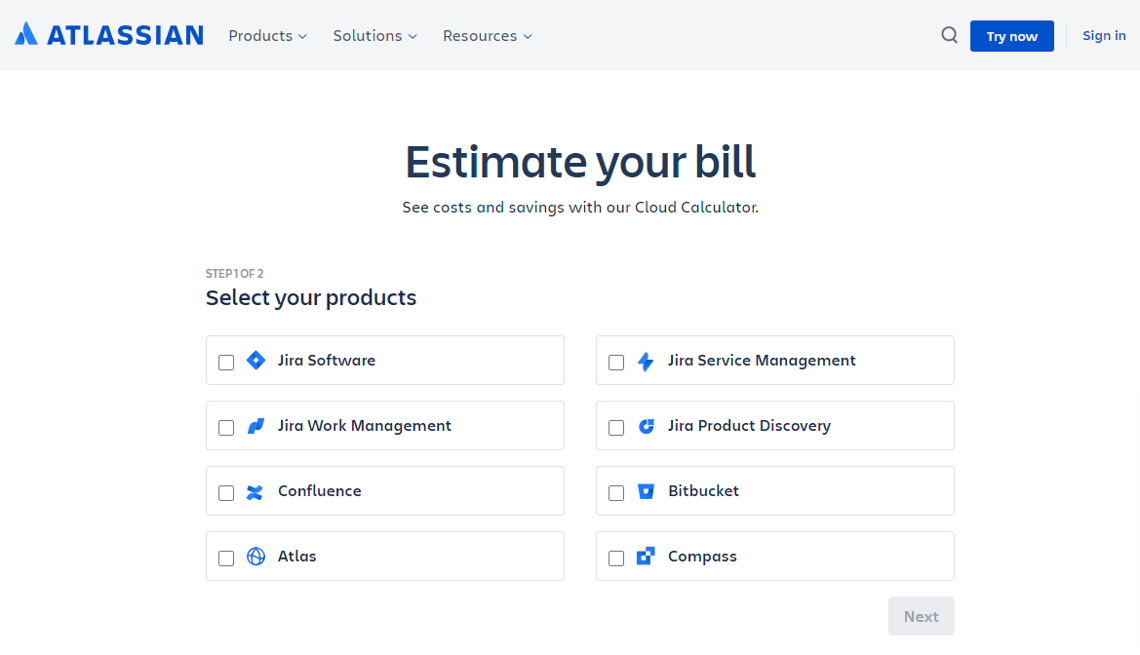Open the Products dropdown
The image size is (1140, 655).
[267, 35]
